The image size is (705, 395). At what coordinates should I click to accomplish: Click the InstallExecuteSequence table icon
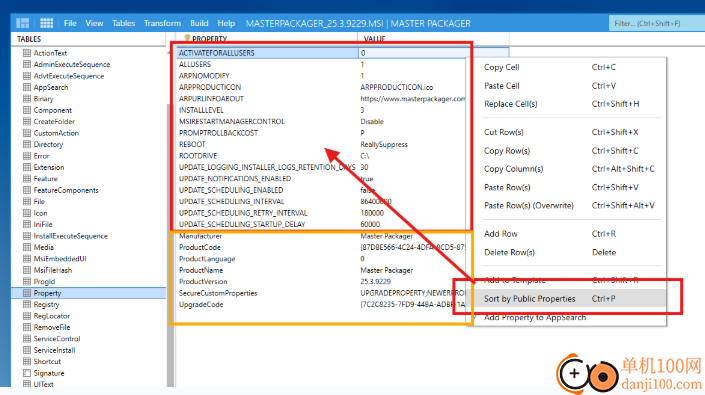click(x=27, y=236)
